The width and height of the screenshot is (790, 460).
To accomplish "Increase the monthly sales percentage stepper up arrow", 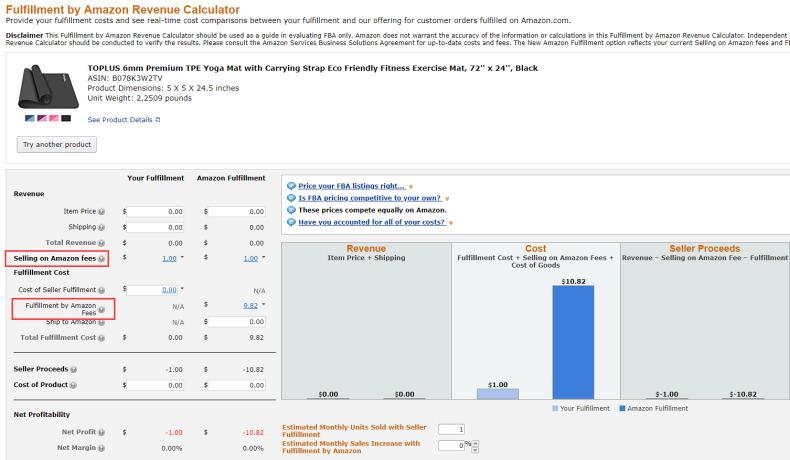I will pos(475,443).
